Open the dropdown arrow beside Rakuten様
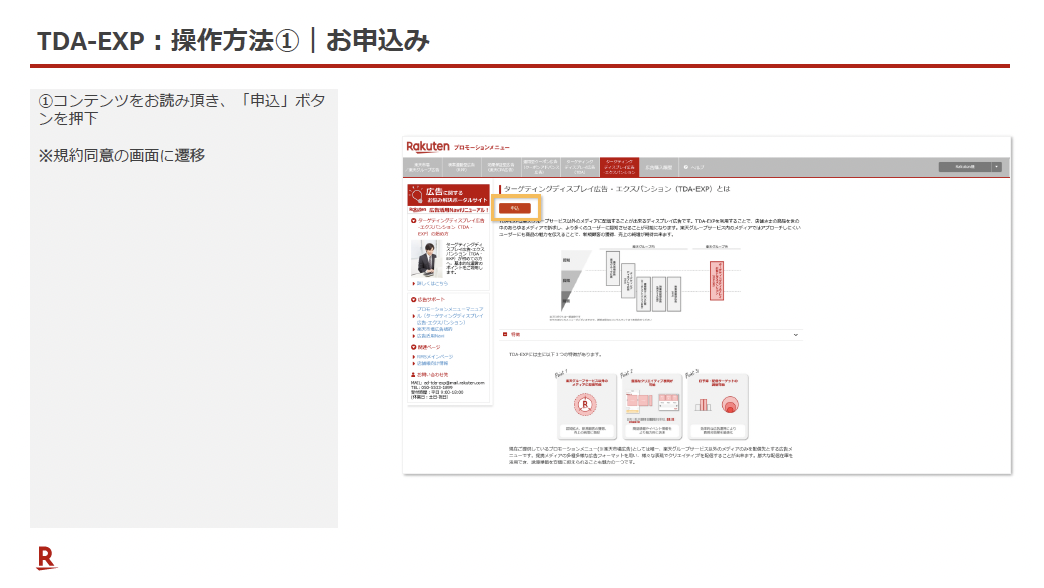1044x588 pixels. tap(997, 167)
